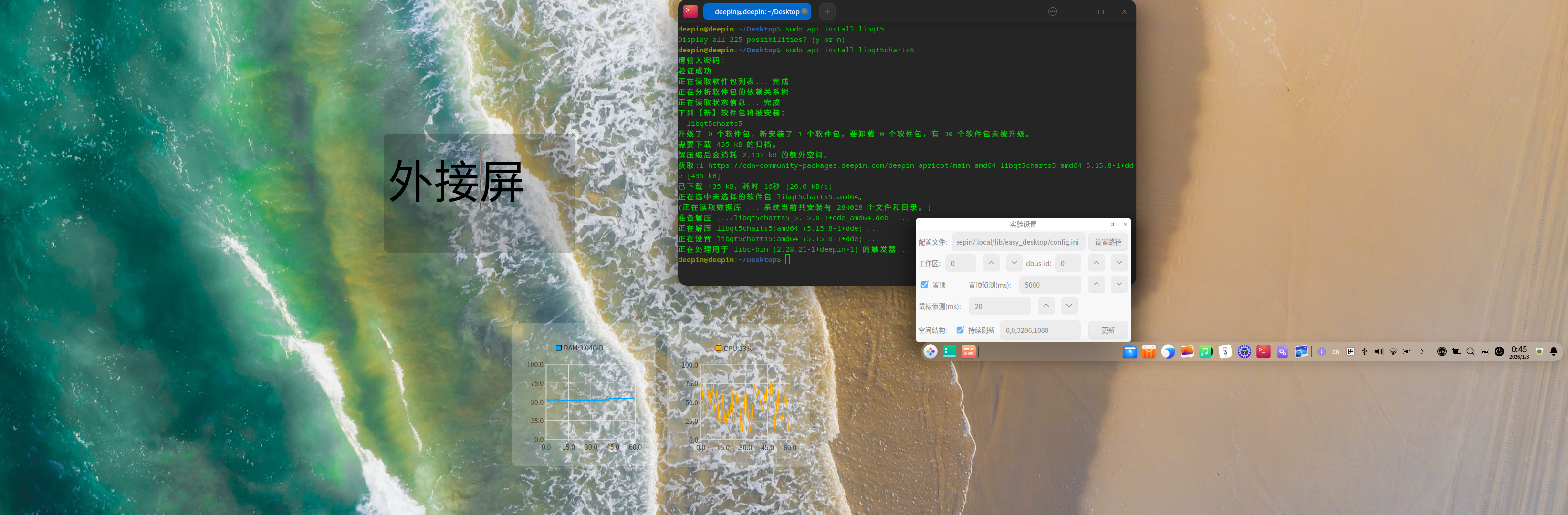Launch the blue browser dock icon

[x=1168, y=351]
